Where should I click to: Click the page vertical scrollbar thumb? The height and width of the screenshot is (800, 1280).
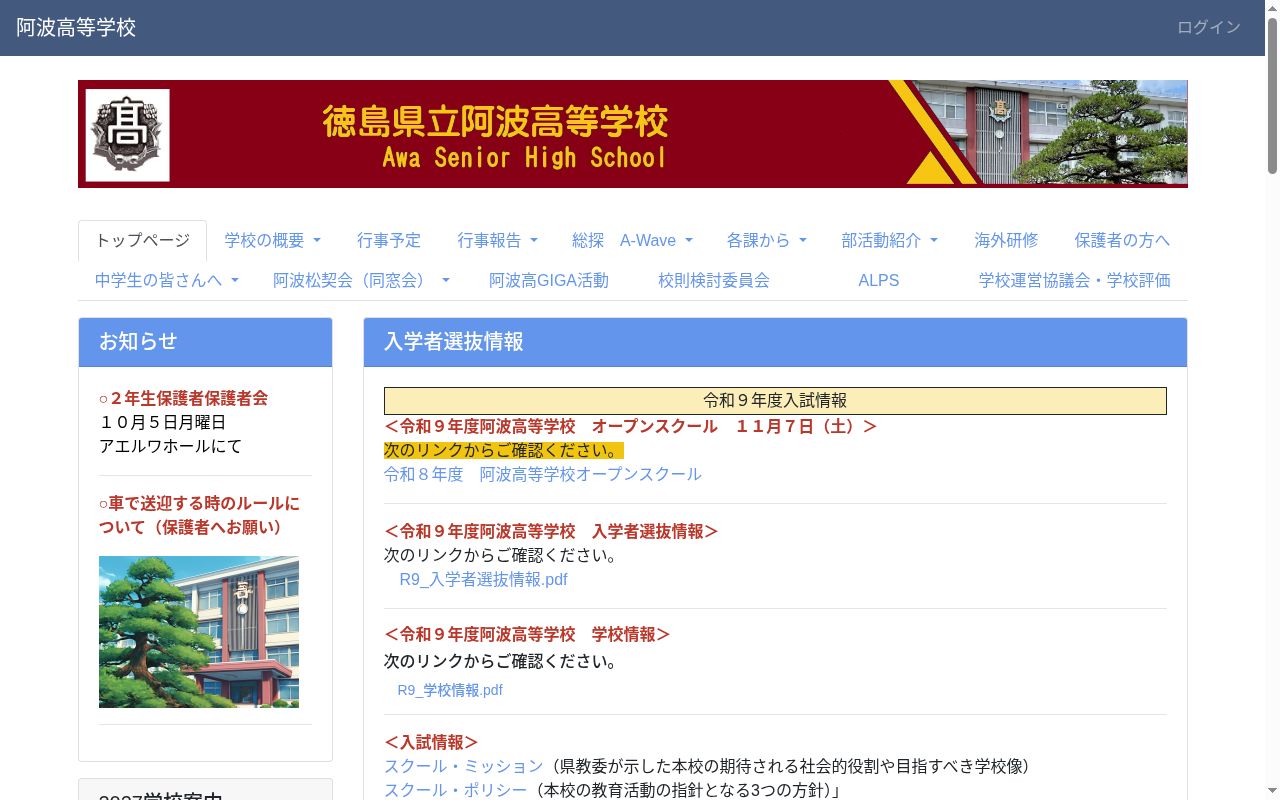pos(1272,95)
